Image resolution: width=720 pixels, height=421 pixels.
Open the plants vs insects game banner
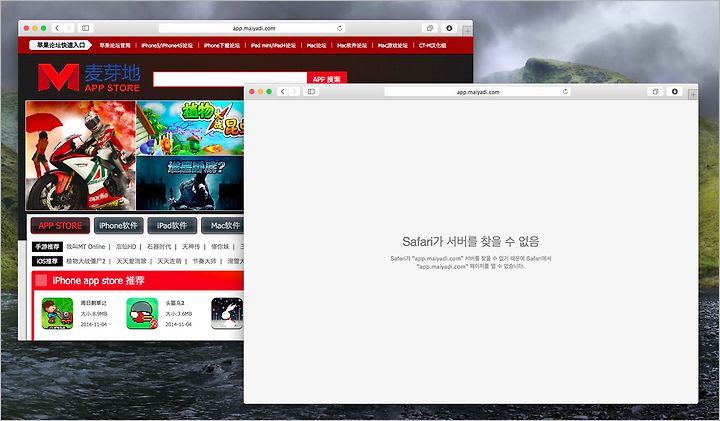(x=190, y=128)
